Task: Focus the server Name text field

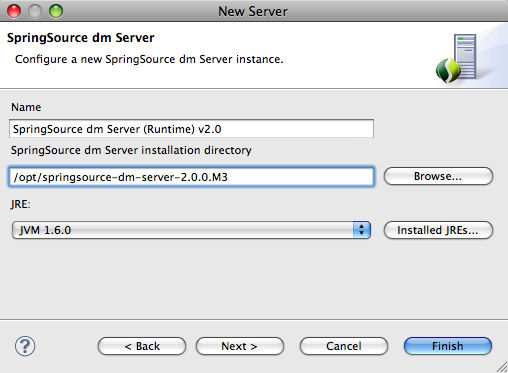Action: [x=191, y=129]
